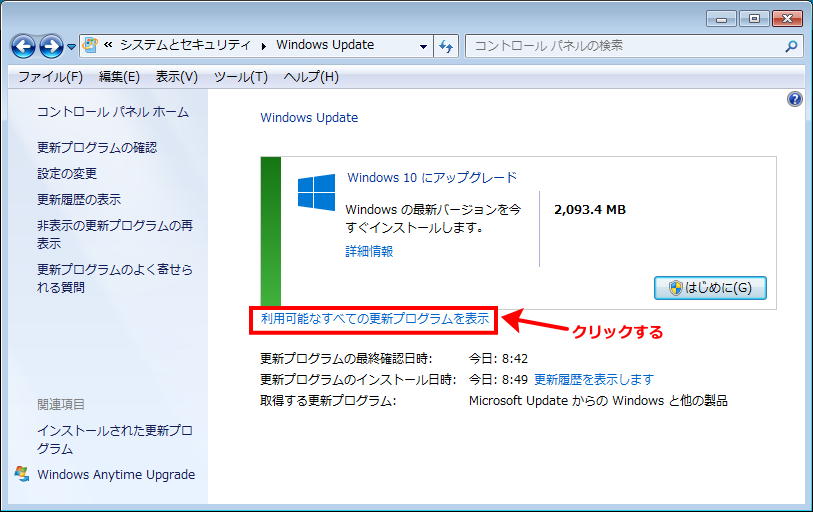Open the ヘルプ(H) menu
This screenshot has width=813, height=512.
(311, 77)
